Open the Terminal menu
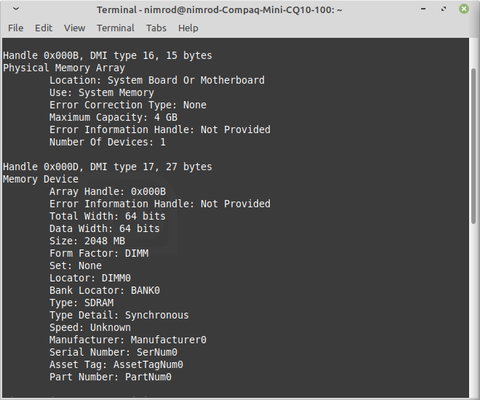 click(116, 28)
